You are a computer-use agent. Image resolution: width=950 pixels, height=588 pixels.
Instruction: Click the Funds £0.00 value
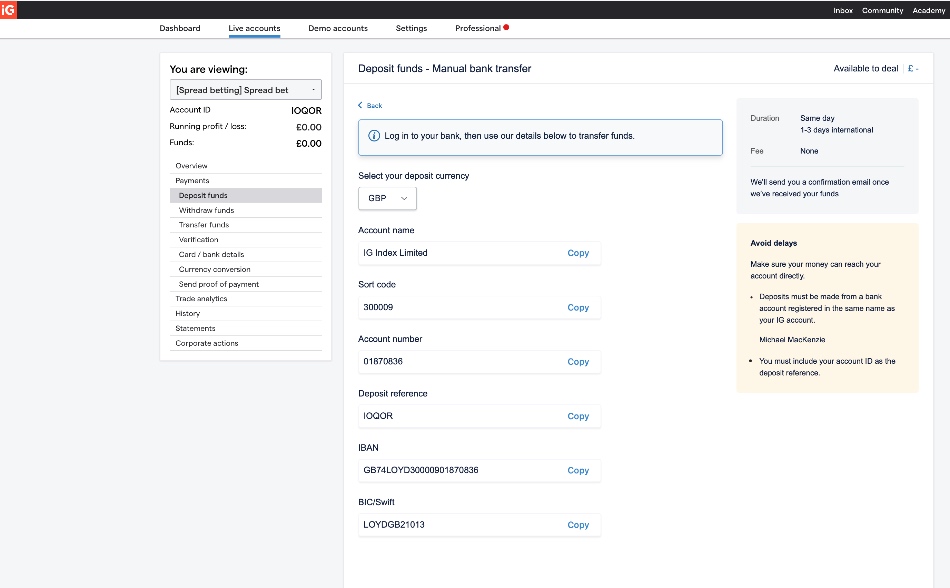308,144
